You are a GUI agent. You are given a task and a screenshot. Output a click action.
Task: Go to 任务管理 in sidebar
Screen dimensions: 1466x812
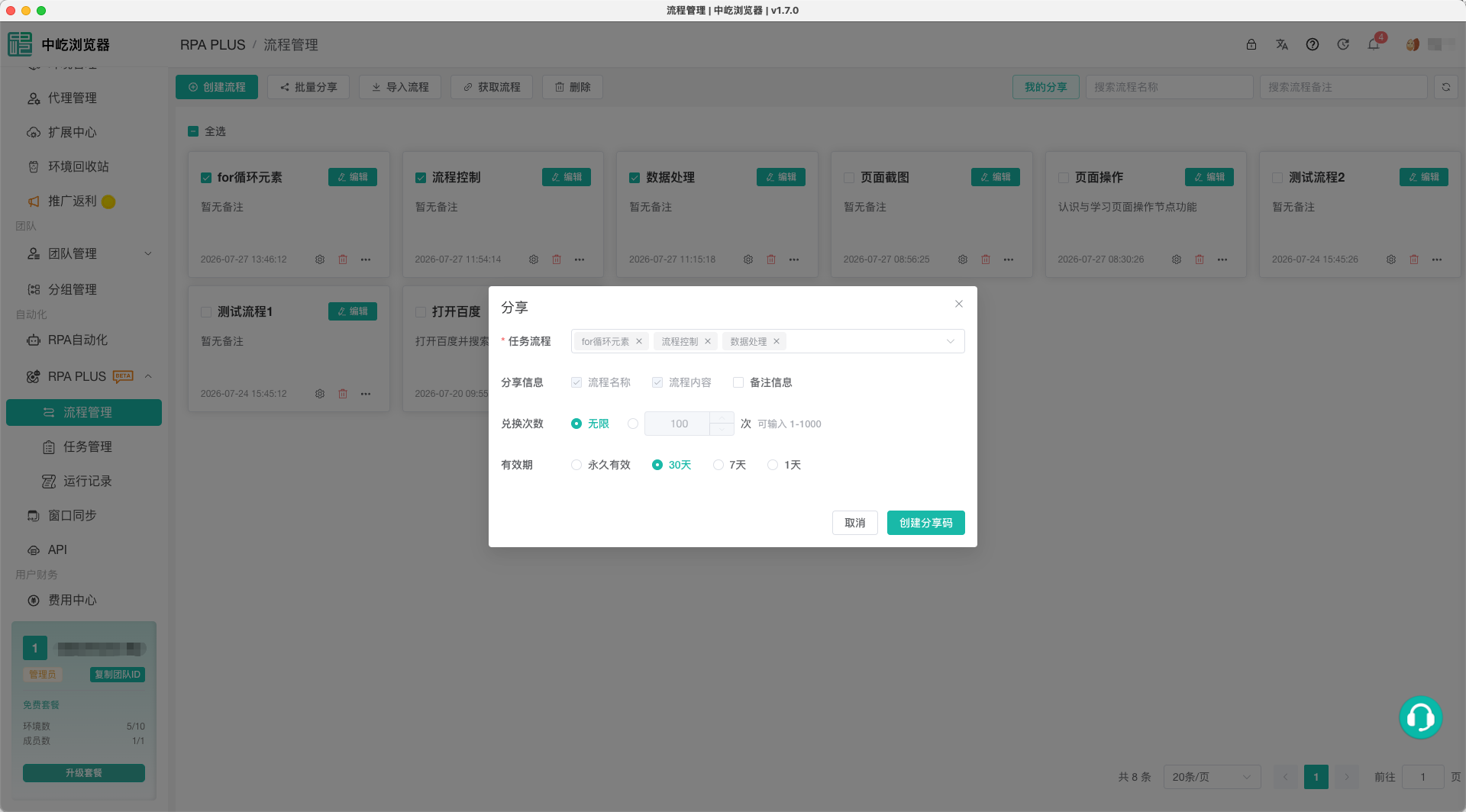coord(88,446)
